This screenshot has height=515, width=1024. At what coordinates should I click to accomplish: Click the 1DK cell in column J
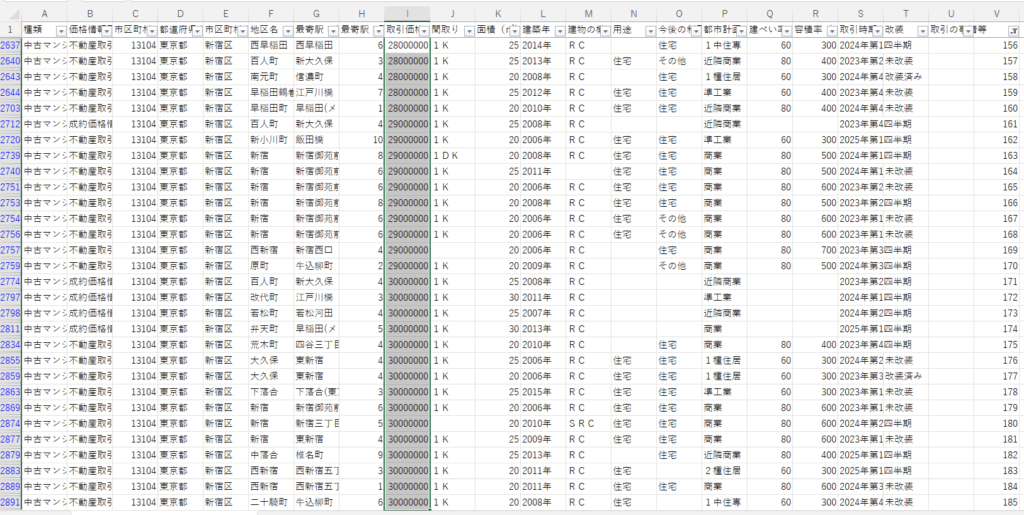point(446,156)
